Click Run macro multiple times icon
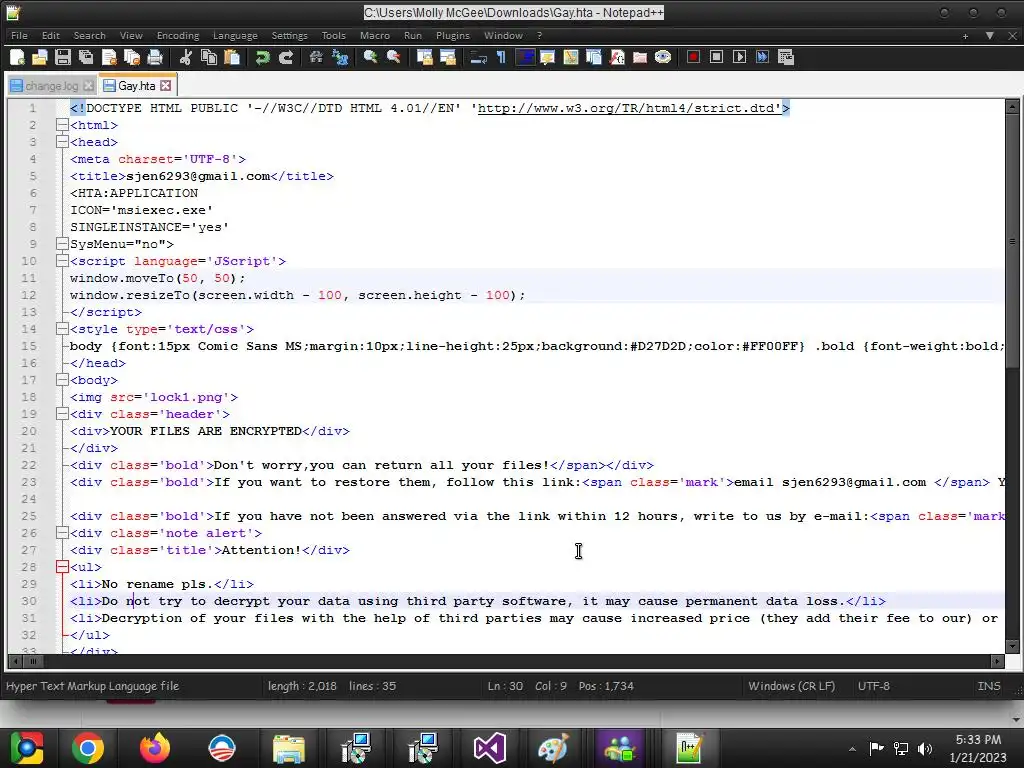Screen dimensions: 1024x768 (x=762, y=57)
